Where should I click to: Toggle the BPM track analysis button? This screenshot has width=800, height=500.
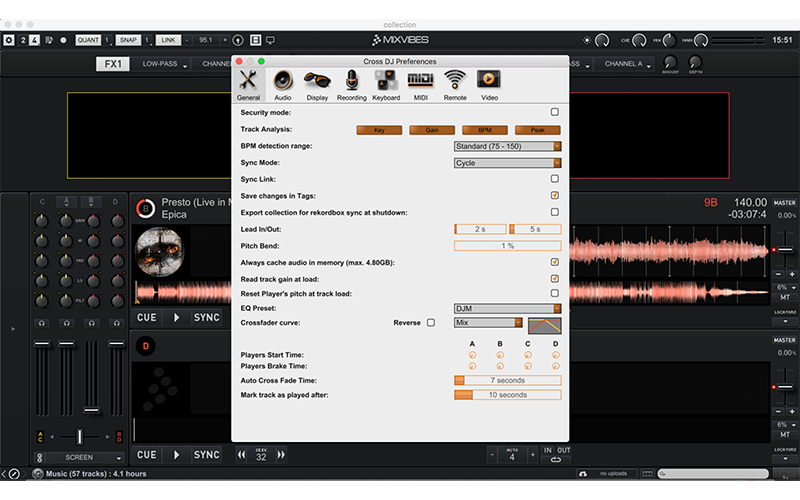pyautogui.click(x=485, y=130)
